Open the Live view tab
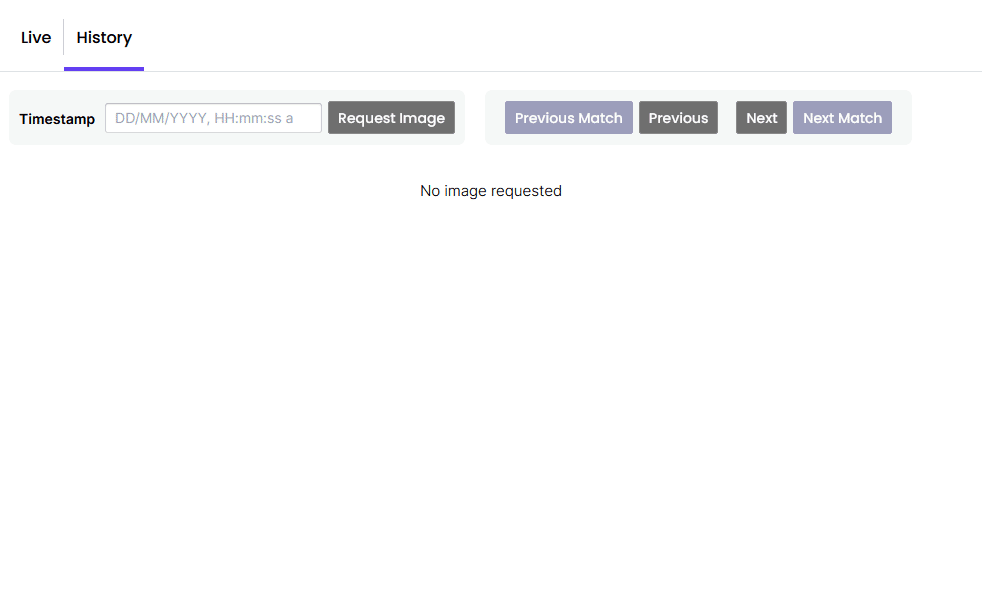 pos(36,38)
